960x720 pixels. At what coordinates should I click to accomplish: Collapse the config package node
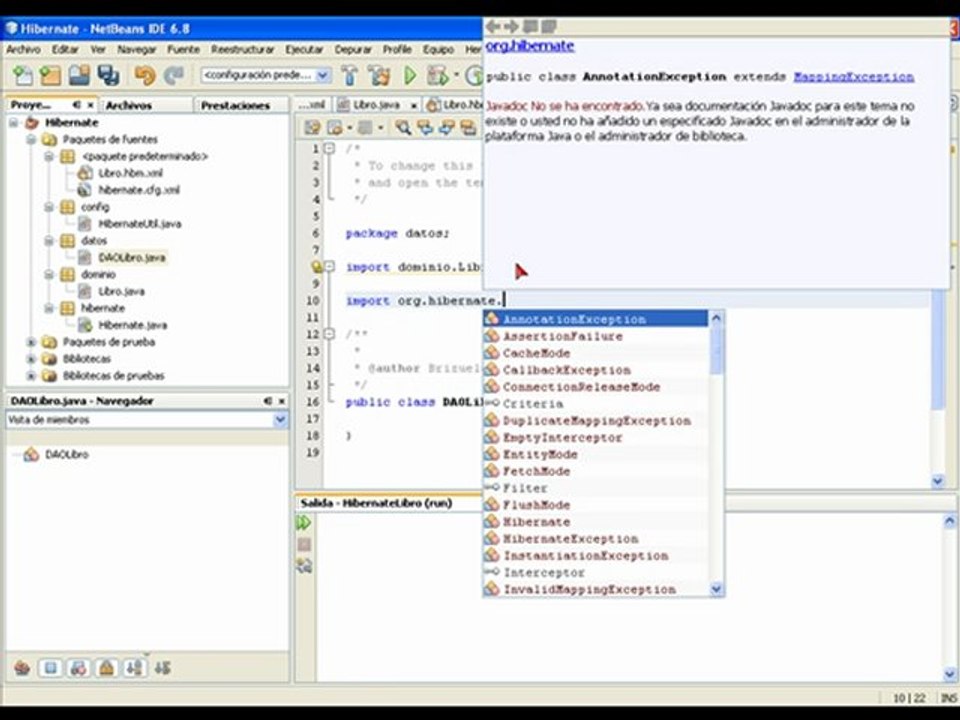[49, 207]
